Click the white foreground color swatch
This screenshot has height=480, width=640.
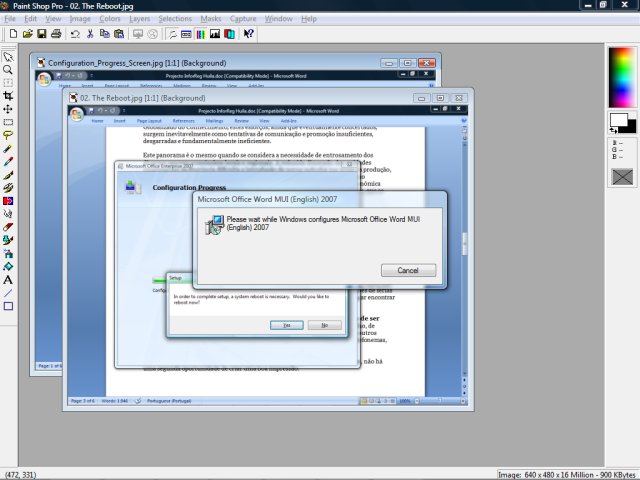point(618,119)
